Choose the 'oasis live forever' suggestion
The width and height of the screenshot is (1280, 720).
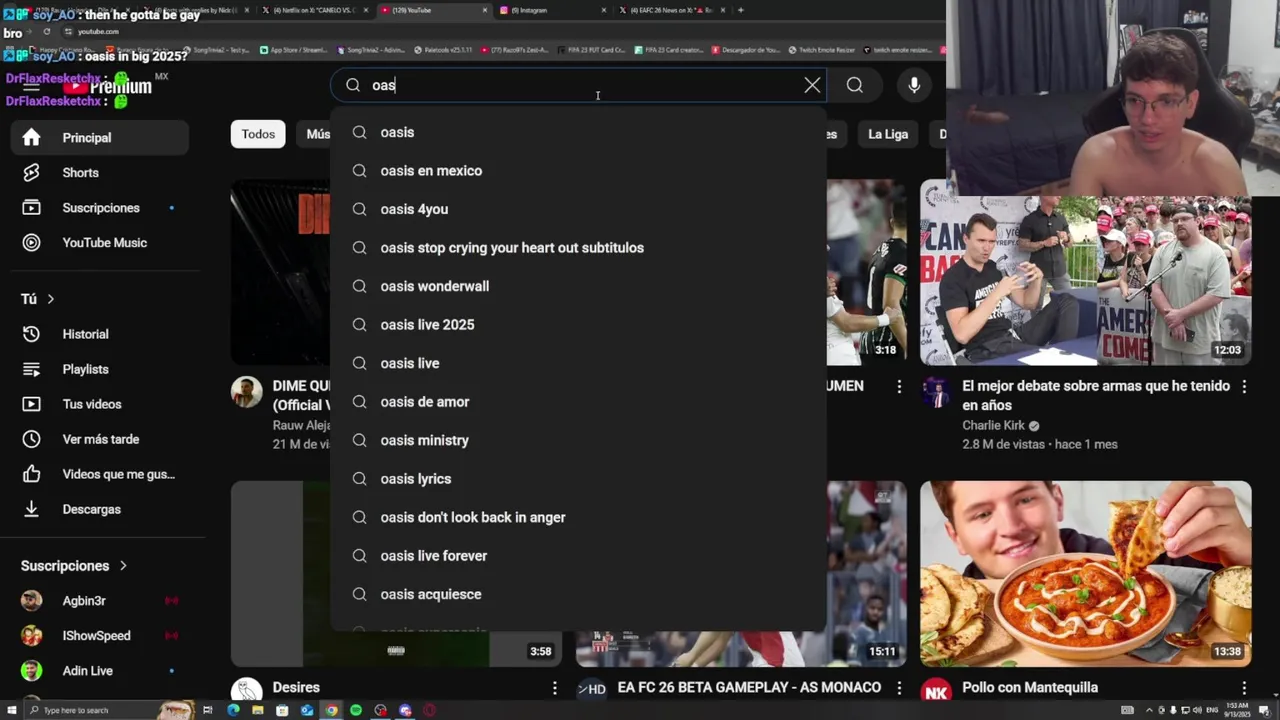[x=579, y=556]
